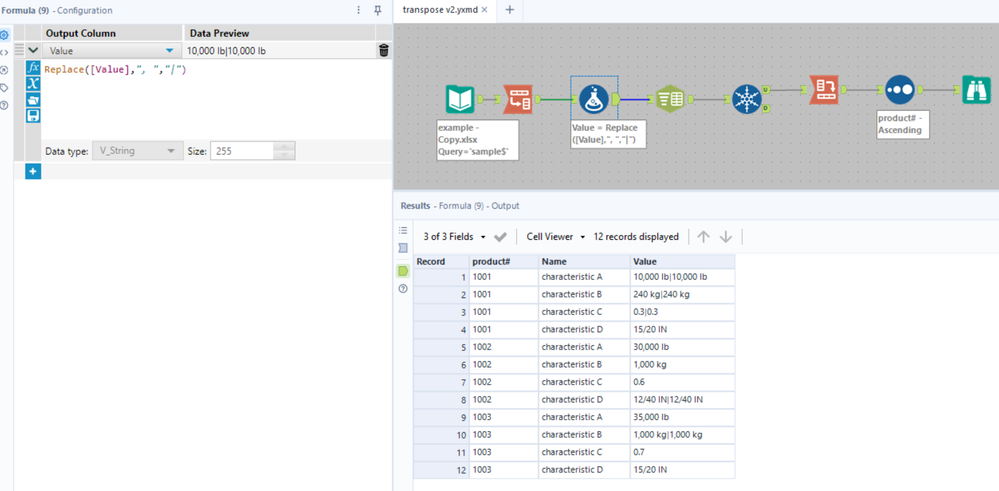Screen dimensions: 999x491
Task: Delete the Value expression with trash icon
Action: pos(384,50)
